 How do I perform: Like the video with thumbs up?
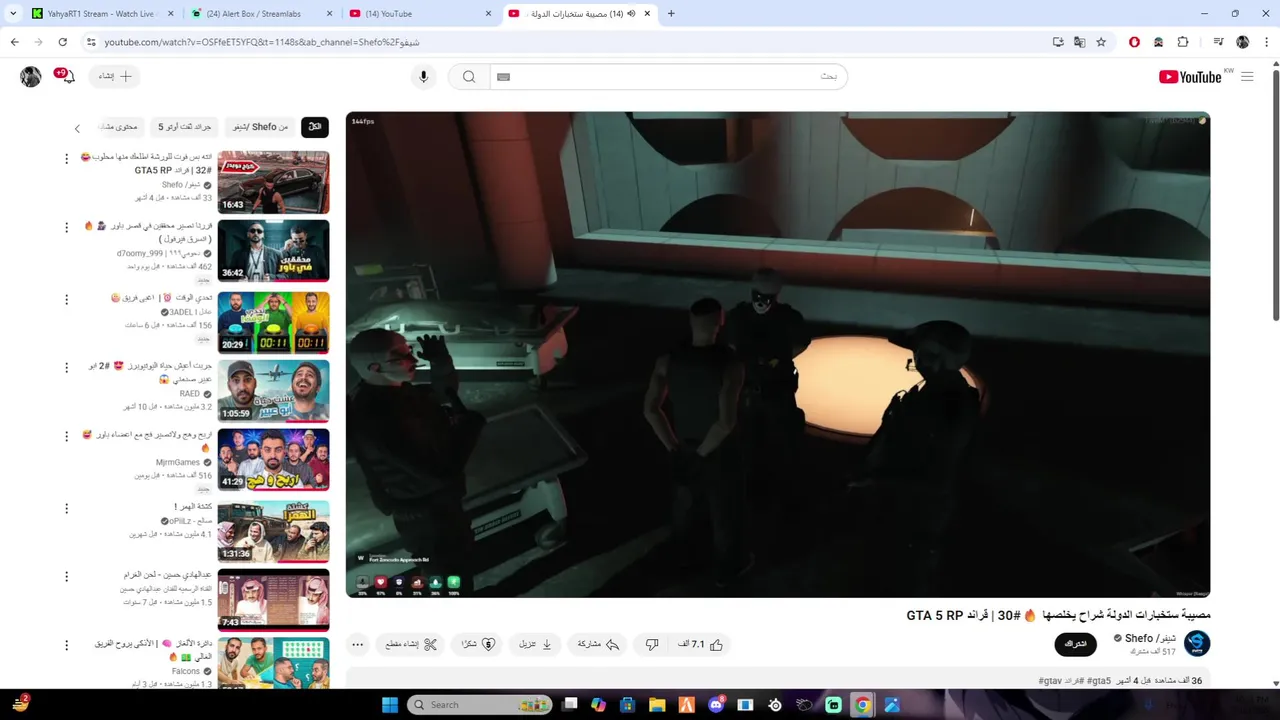point(700,645)
